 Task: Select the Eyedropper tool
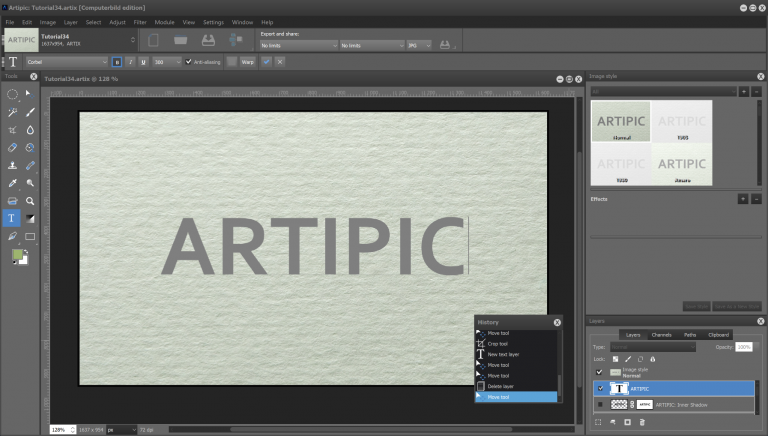(x=12, y=183)
